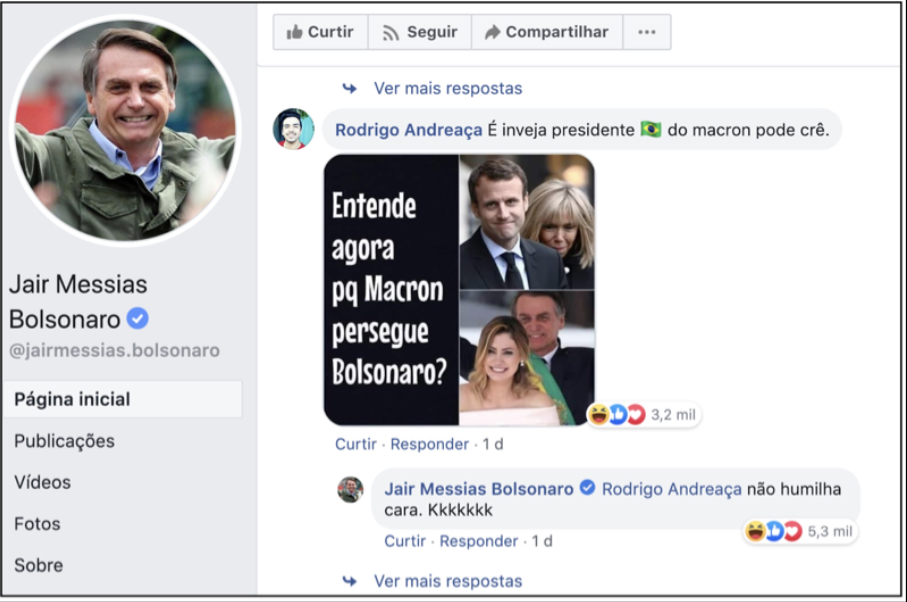The height and width of the screenshot is (602, 907).
Task: Open the three-dots more options menu
Action: (647, 32)
